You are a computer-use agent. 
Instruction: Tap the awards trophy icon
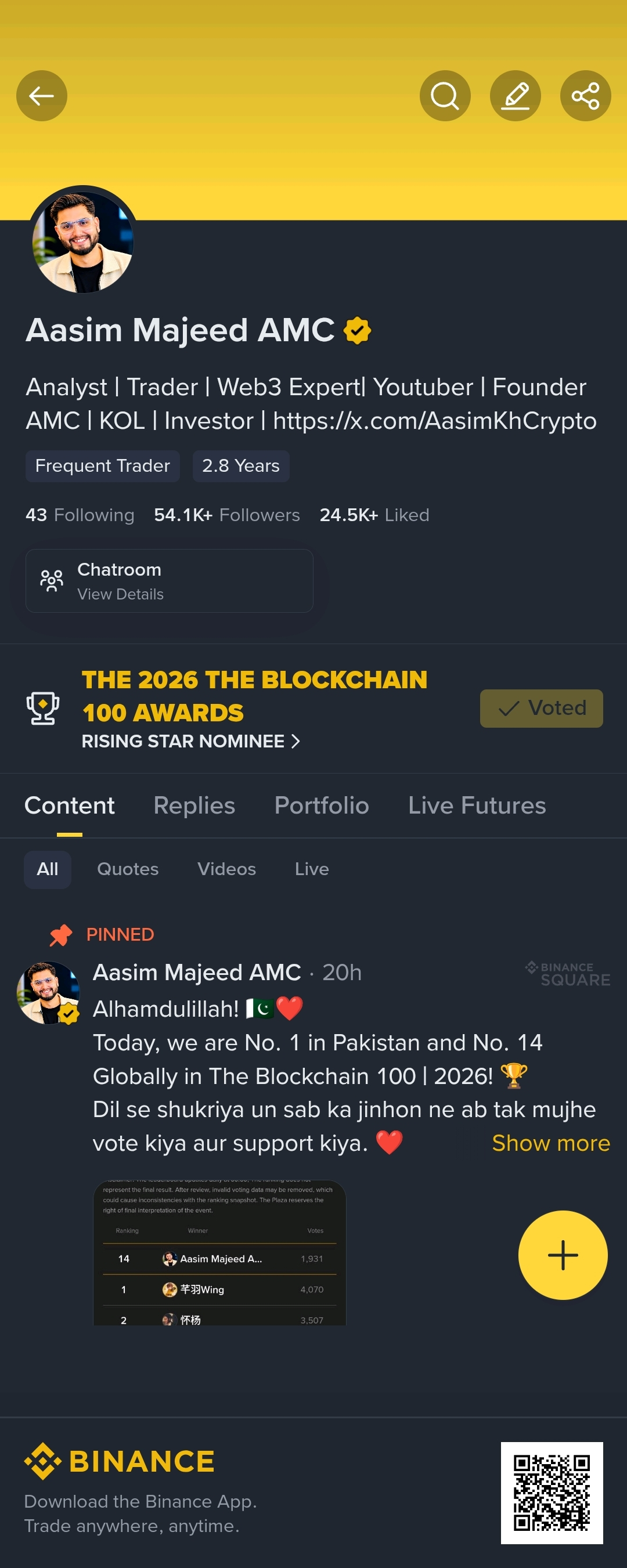42,709
